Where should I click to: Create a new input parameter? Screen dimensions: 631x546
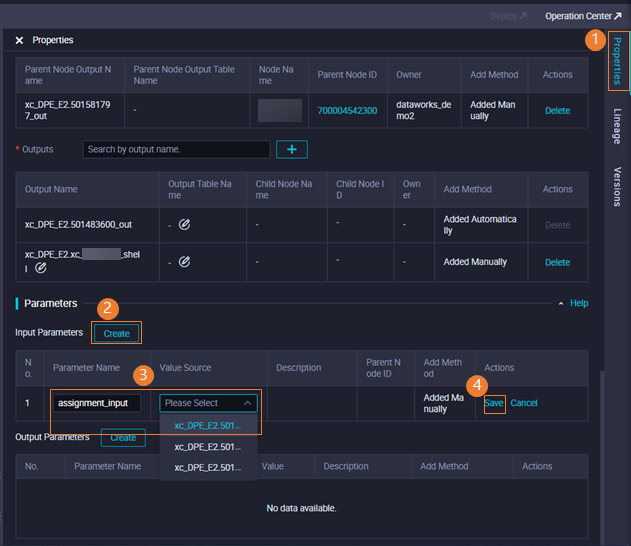pyautogui.click(x=116, y=333)
